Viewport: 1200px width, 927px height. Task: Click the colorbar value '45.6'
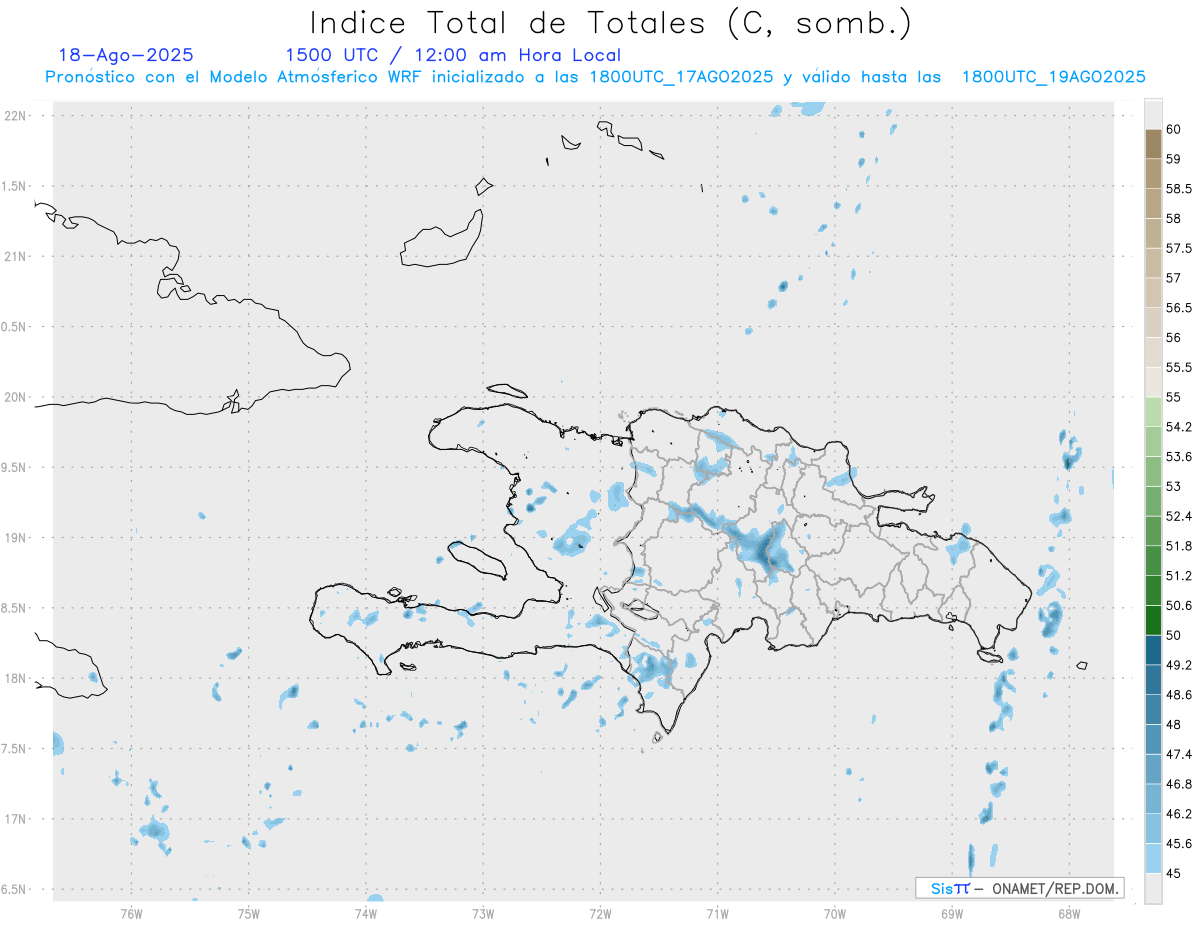coord(1179,843)
